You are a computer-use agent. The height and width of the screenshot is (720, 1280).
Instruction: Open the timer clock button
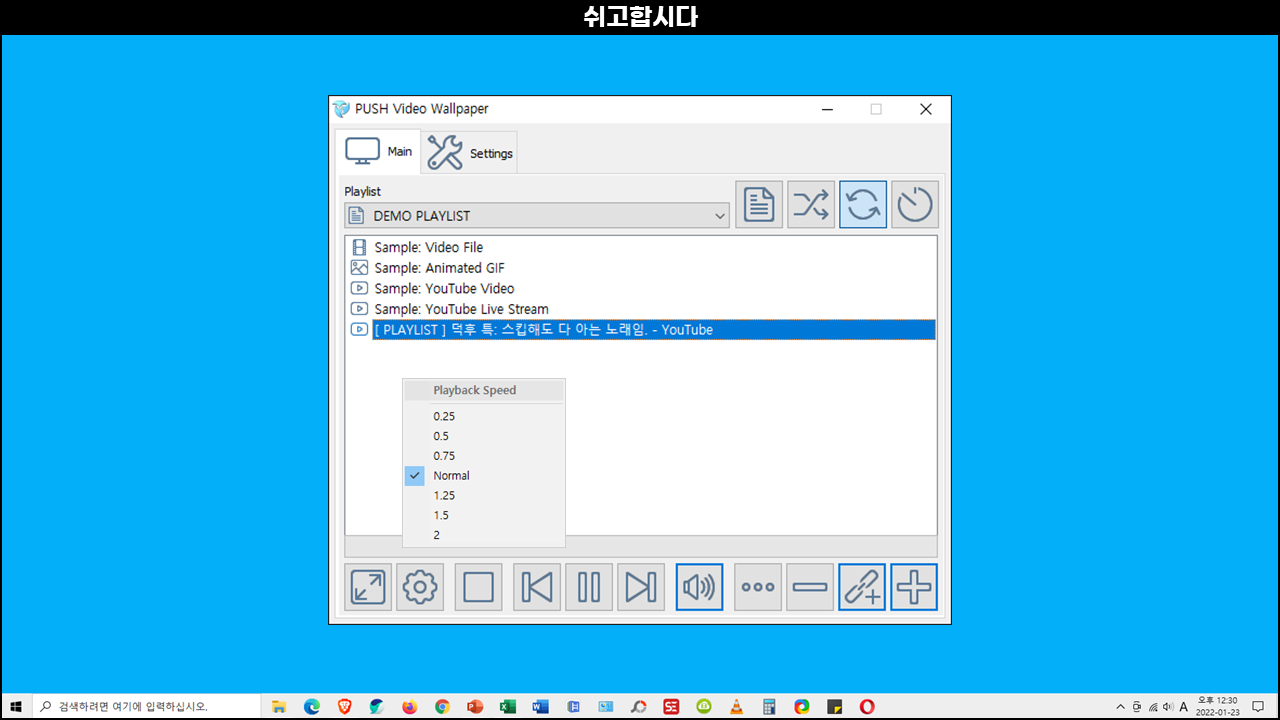point(915,204)
